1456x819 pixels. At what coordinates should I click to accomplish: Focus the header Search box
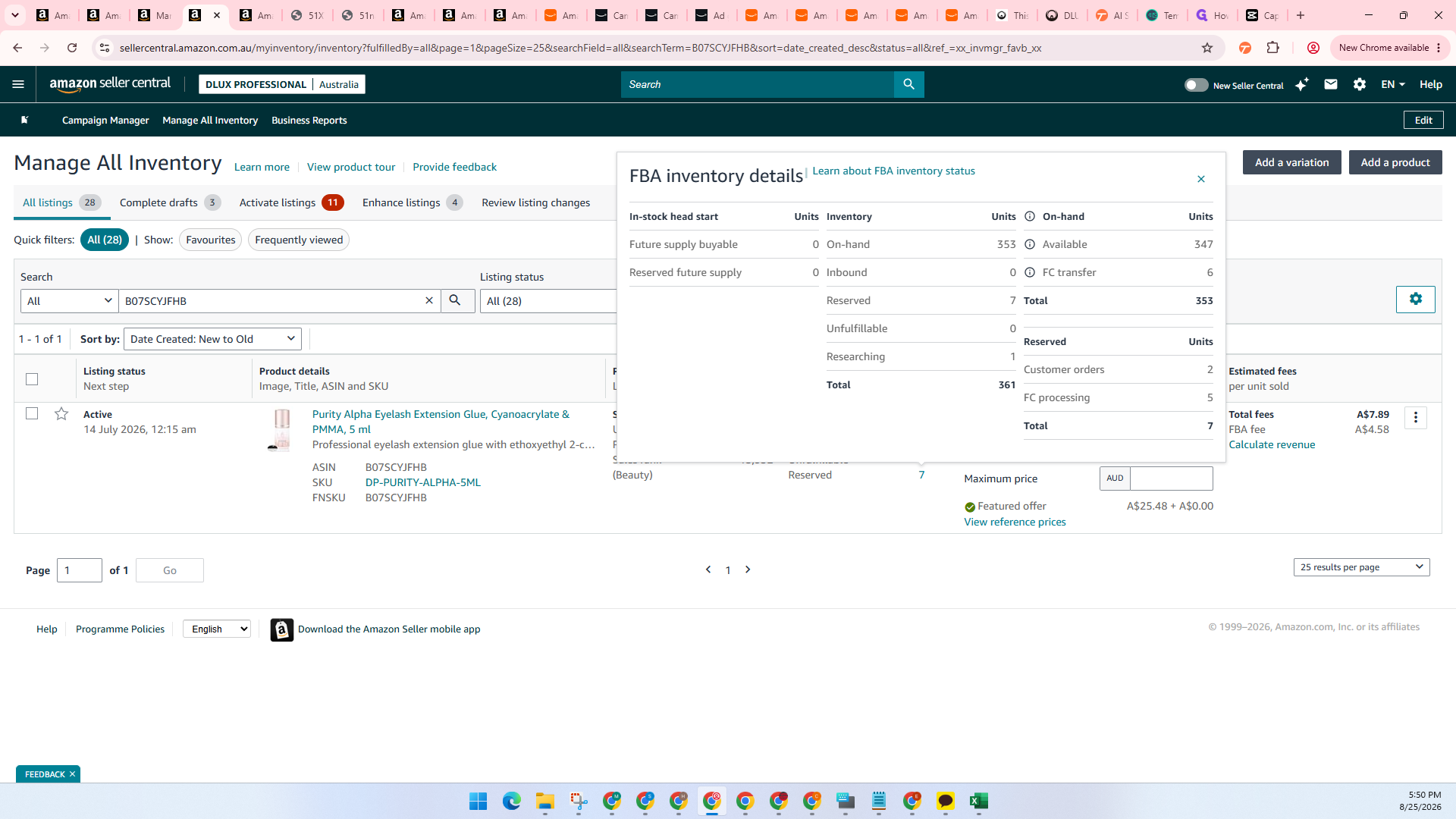pyautogui.click(x=757, y=84)
